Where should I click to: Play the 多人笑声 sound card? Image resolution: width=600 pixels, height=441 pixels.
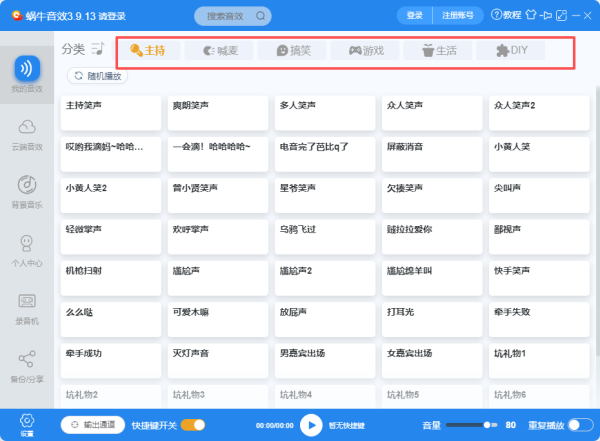[x=325, y=113]
